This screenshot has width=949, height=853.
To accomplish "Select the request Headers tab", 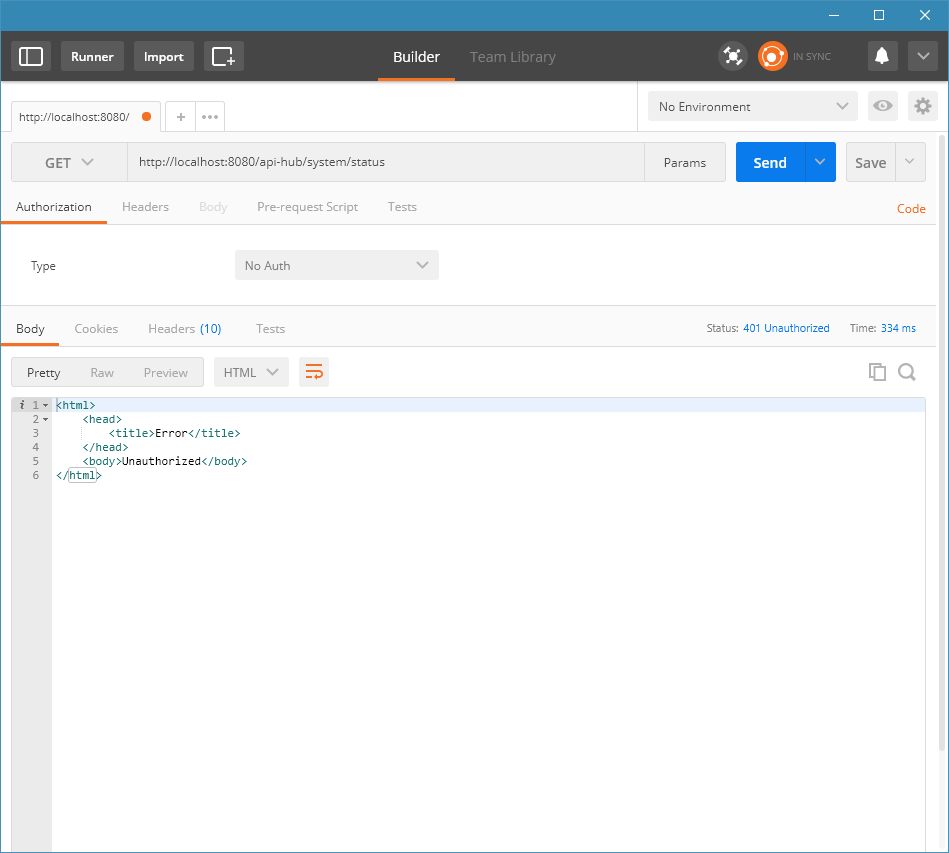I will [145, 207].
